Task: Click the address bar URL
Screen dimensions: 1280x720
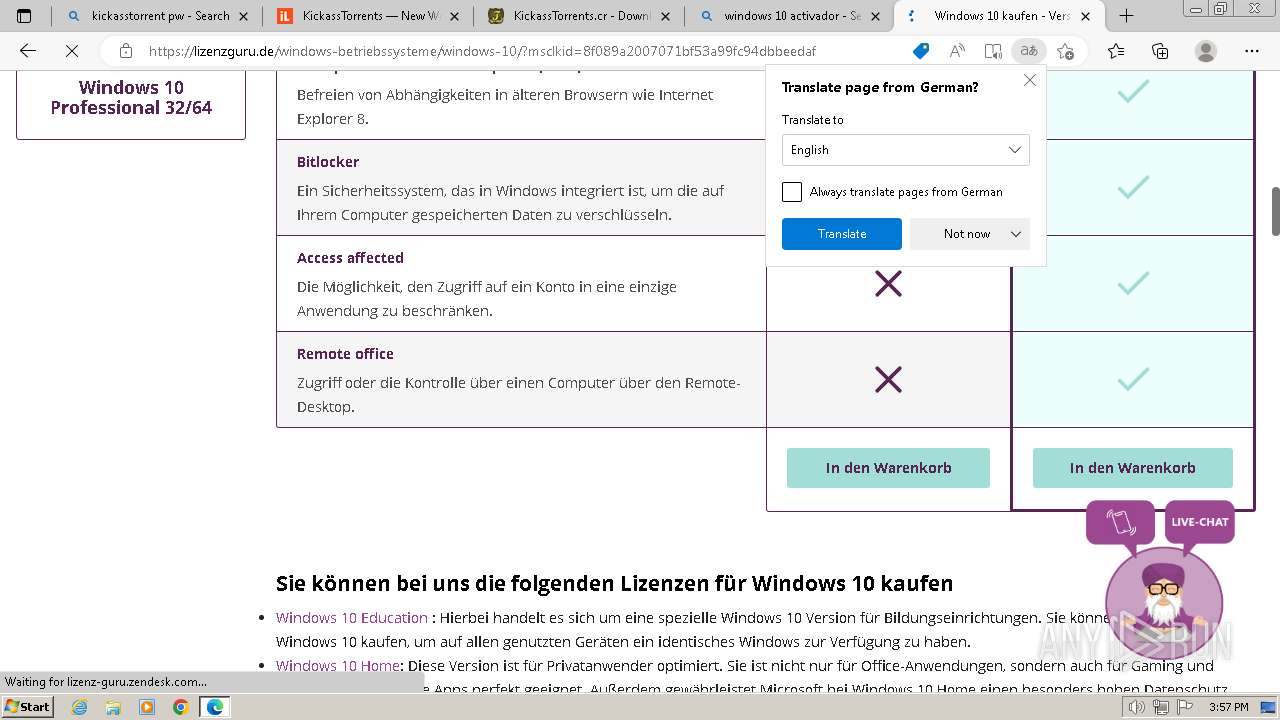Action: pos(483,51)
